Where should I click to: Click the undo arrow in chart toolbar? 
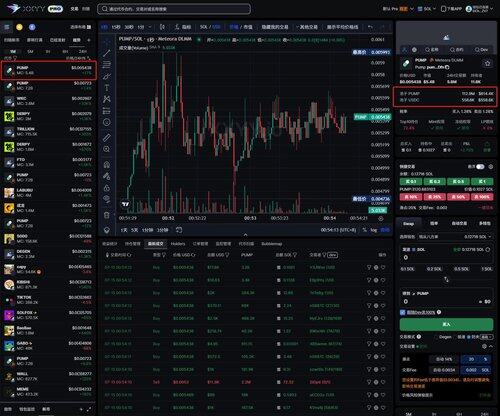point(370,27)
